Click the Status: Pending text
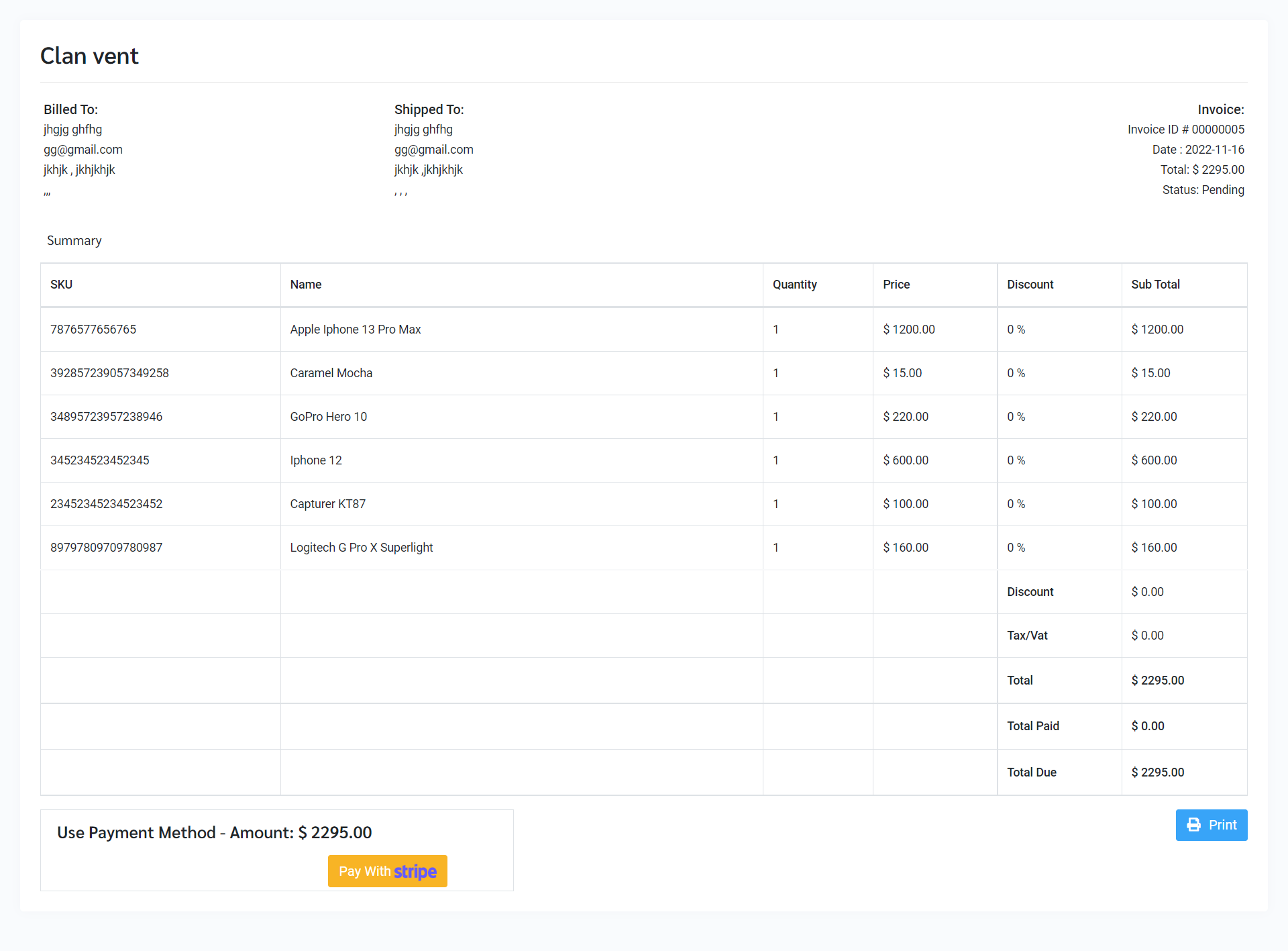Image resolution: width=1288 pixels, height=951 pixels. tap(1203, 190)
